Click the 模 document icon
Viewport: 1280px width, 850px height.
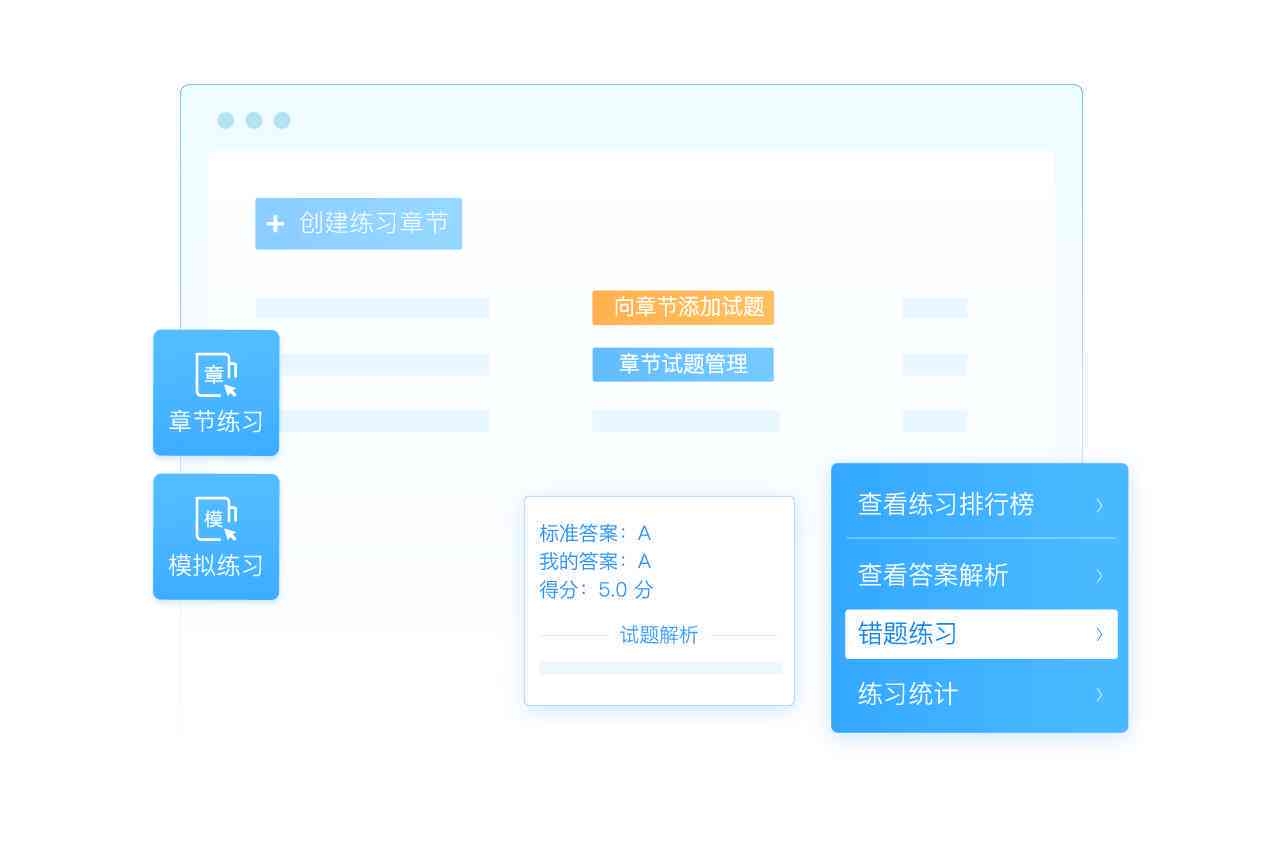click(x=216, y=519)
